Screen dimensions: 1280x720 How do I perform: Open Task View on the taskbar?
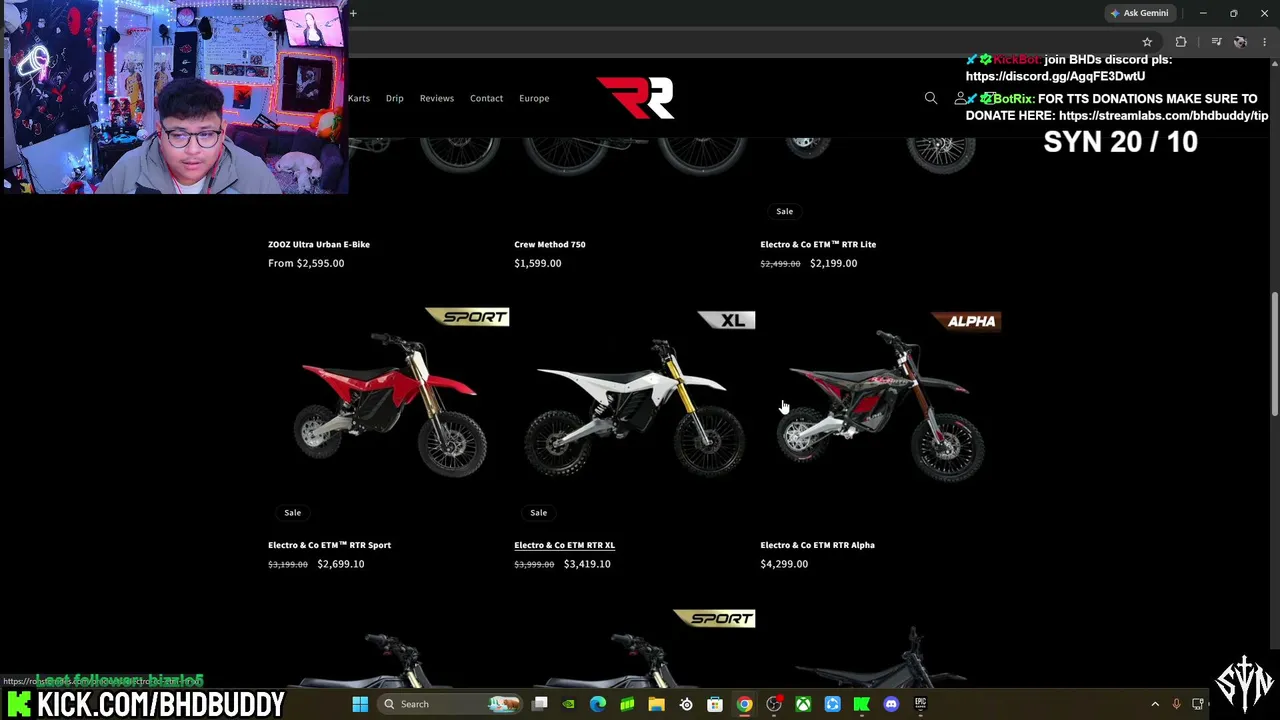pos(540,704)
